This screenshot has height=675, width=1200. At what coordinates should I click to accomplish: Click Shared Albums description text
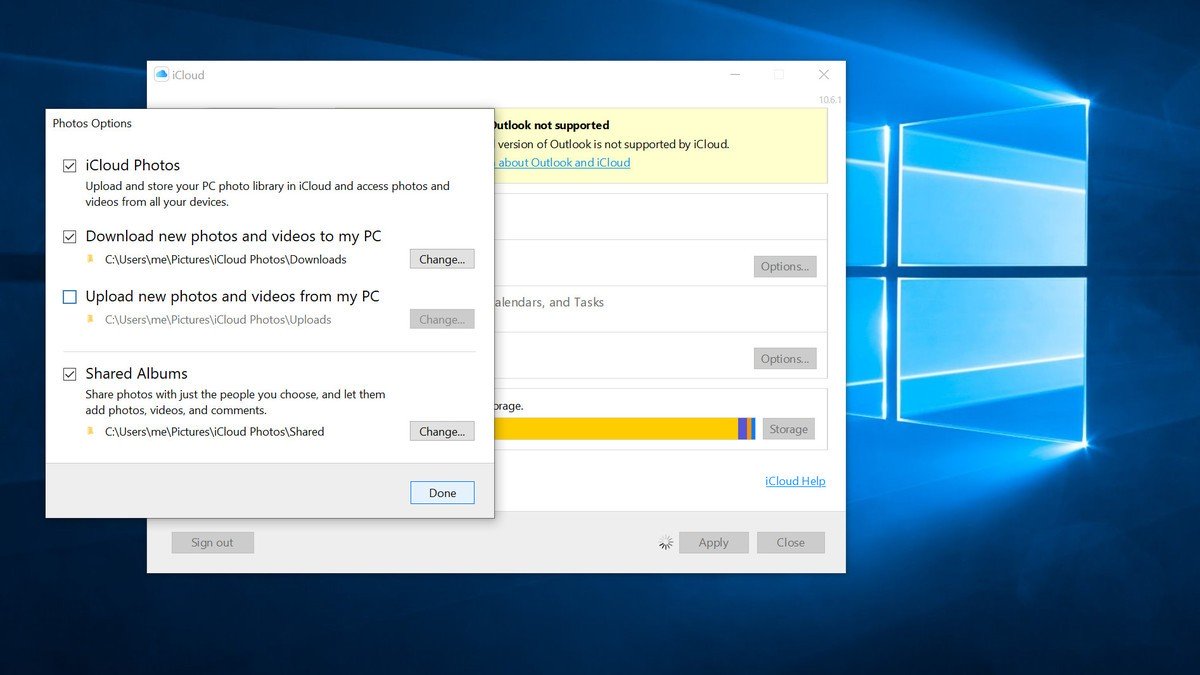tap(235, 402)
